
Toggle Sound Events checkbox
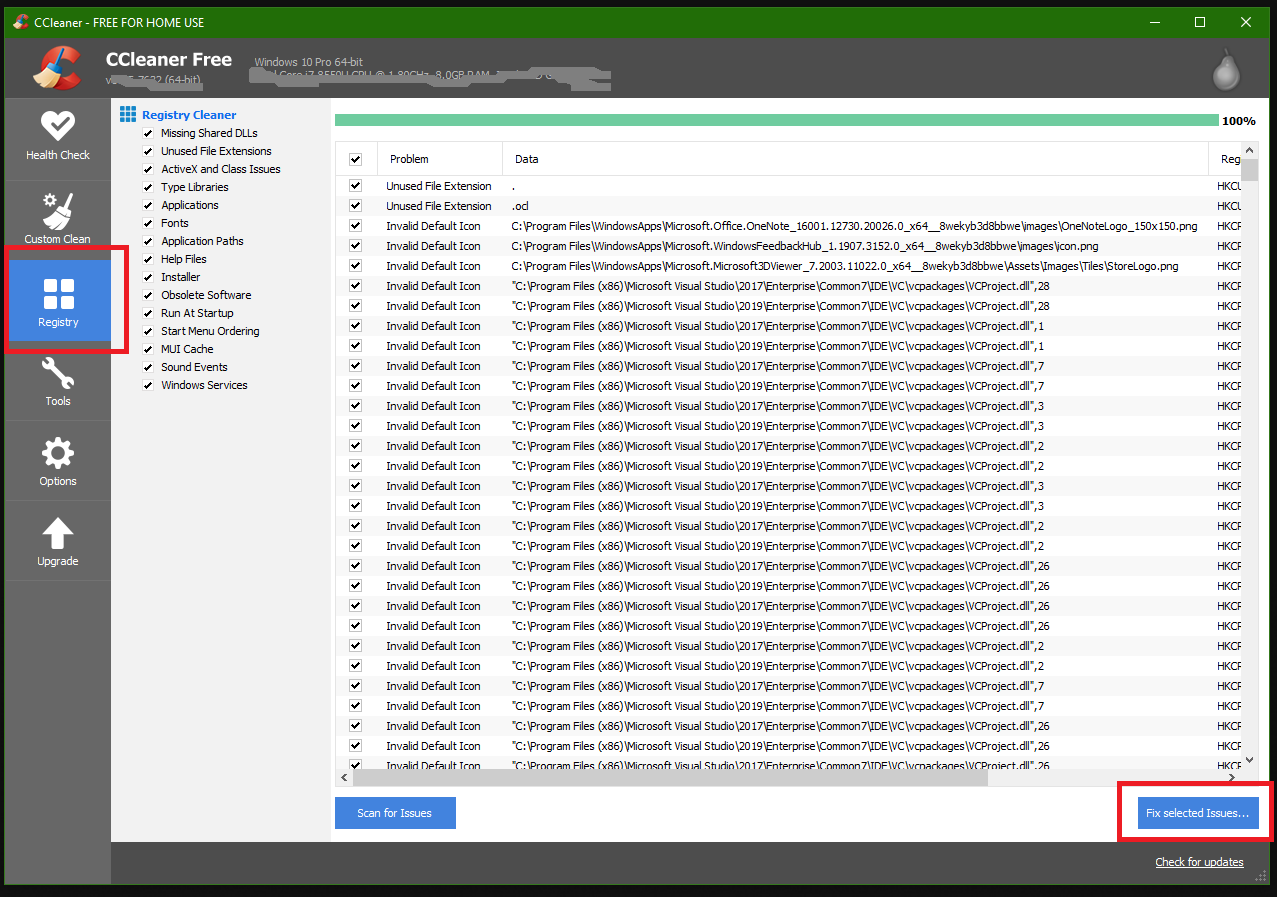click(x=148, y=367)
